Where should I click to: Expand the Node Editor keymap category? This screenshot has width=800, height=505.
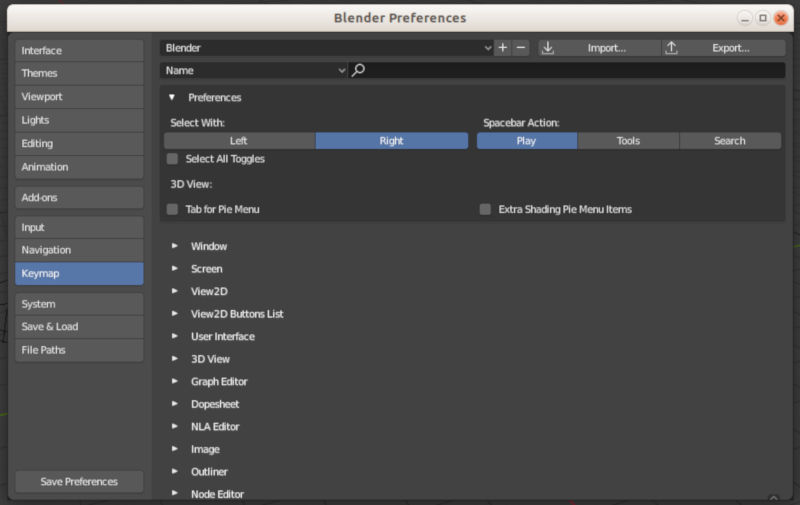pos(174,493)
